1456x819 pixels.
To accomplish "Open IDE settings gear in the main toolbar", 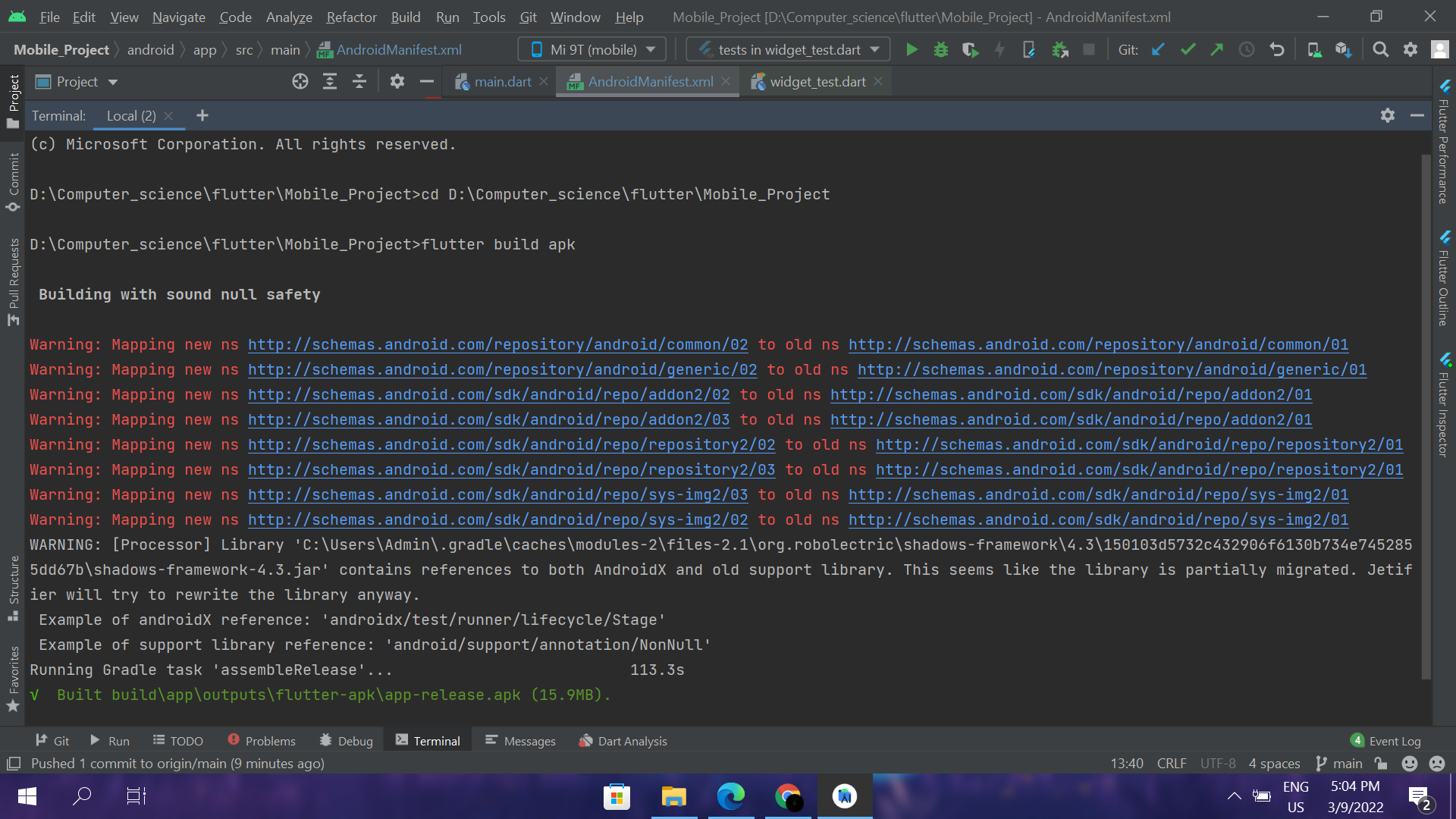I will coord(1410,50).
